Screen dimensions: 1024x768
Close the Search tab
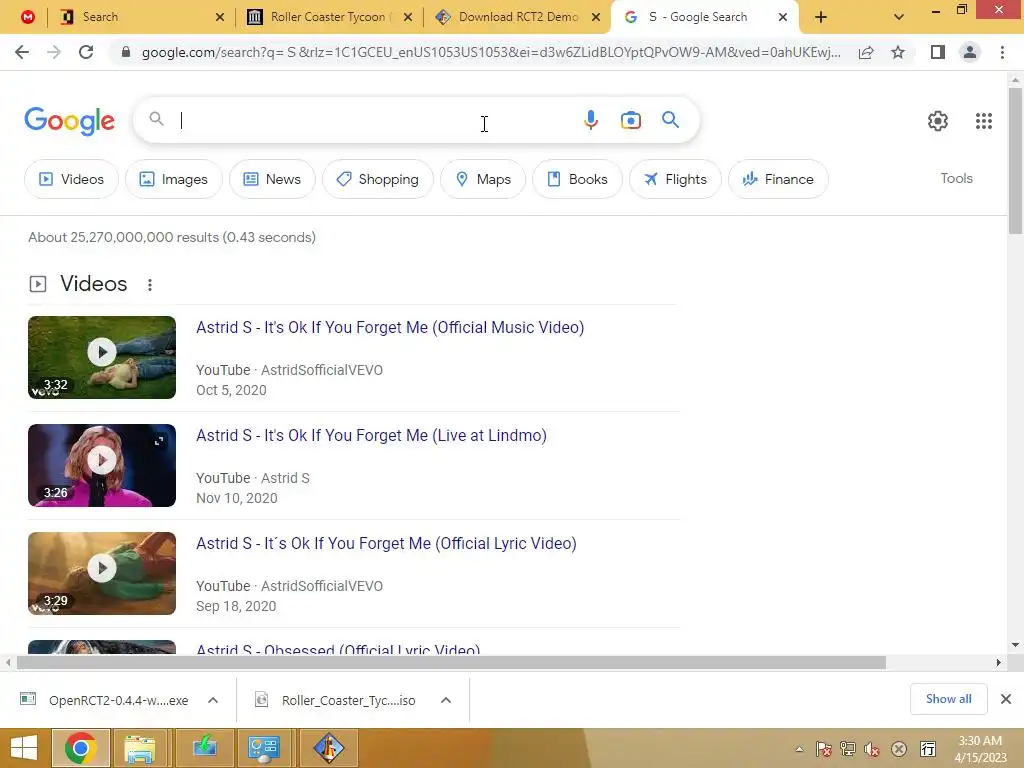220,17
